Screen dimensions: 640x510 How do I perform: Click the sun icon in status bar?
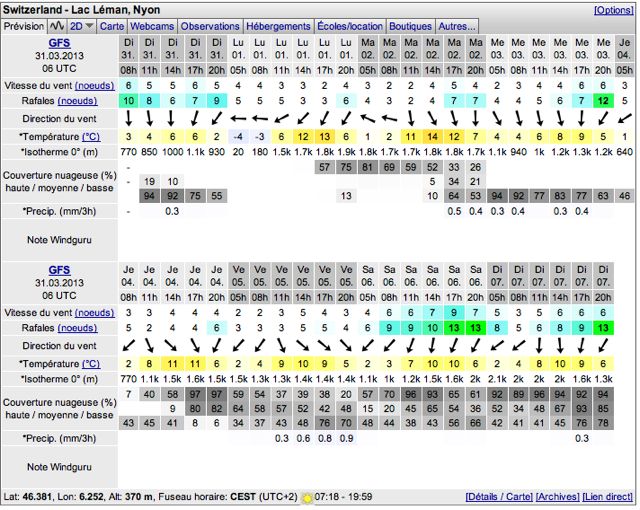click(307, 497)
